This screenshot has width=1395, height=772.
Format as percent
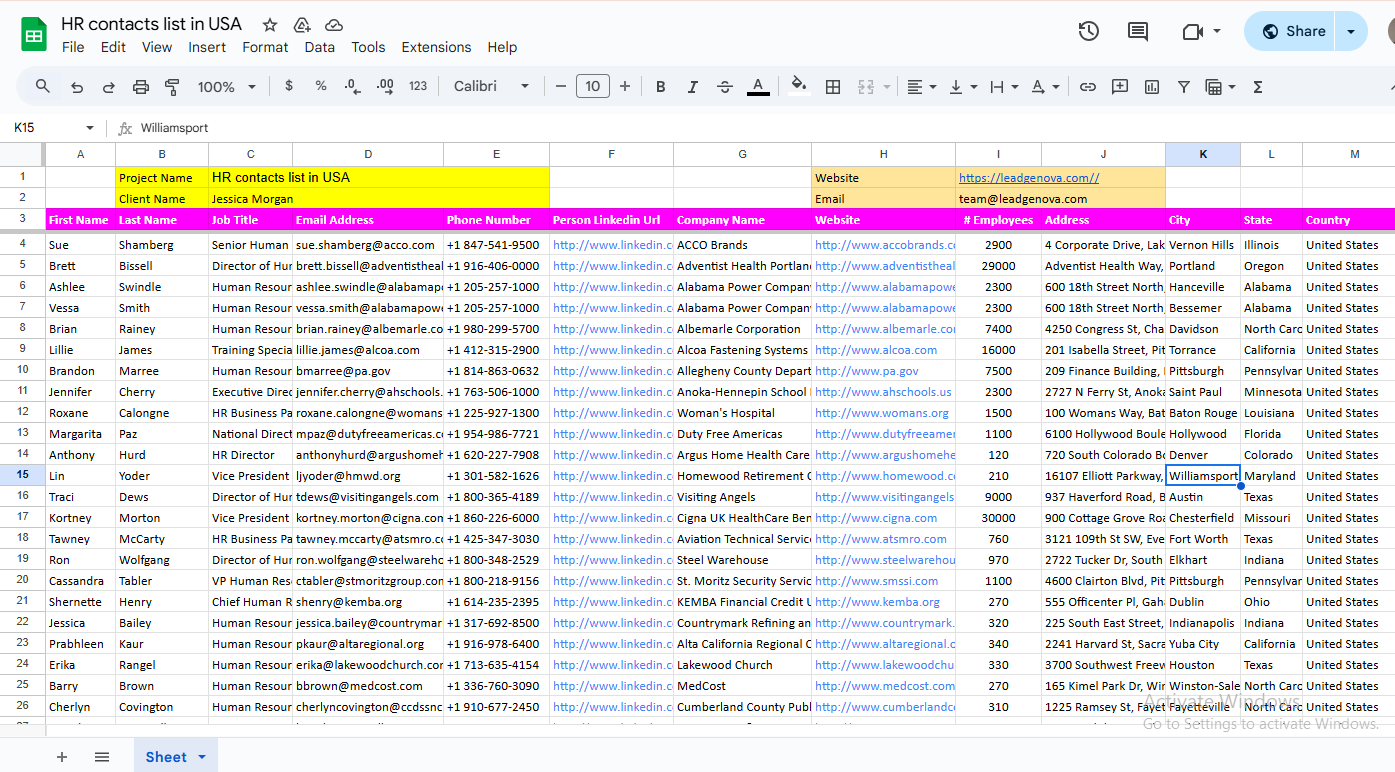pos(321,86)
